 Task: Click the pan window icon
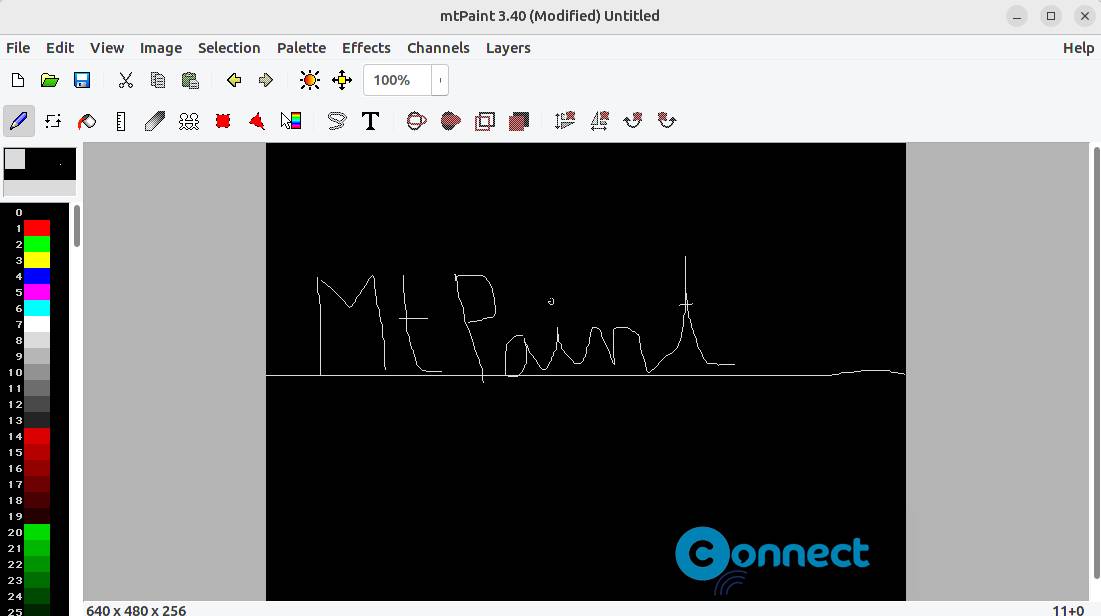tap(342, 80)
